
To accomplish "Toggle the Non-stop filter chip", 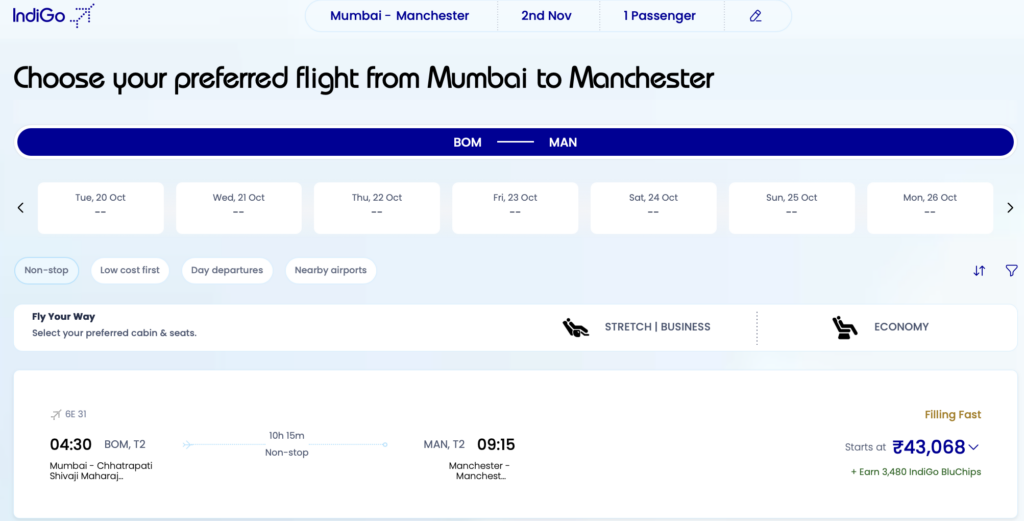I will click(47, 270).
